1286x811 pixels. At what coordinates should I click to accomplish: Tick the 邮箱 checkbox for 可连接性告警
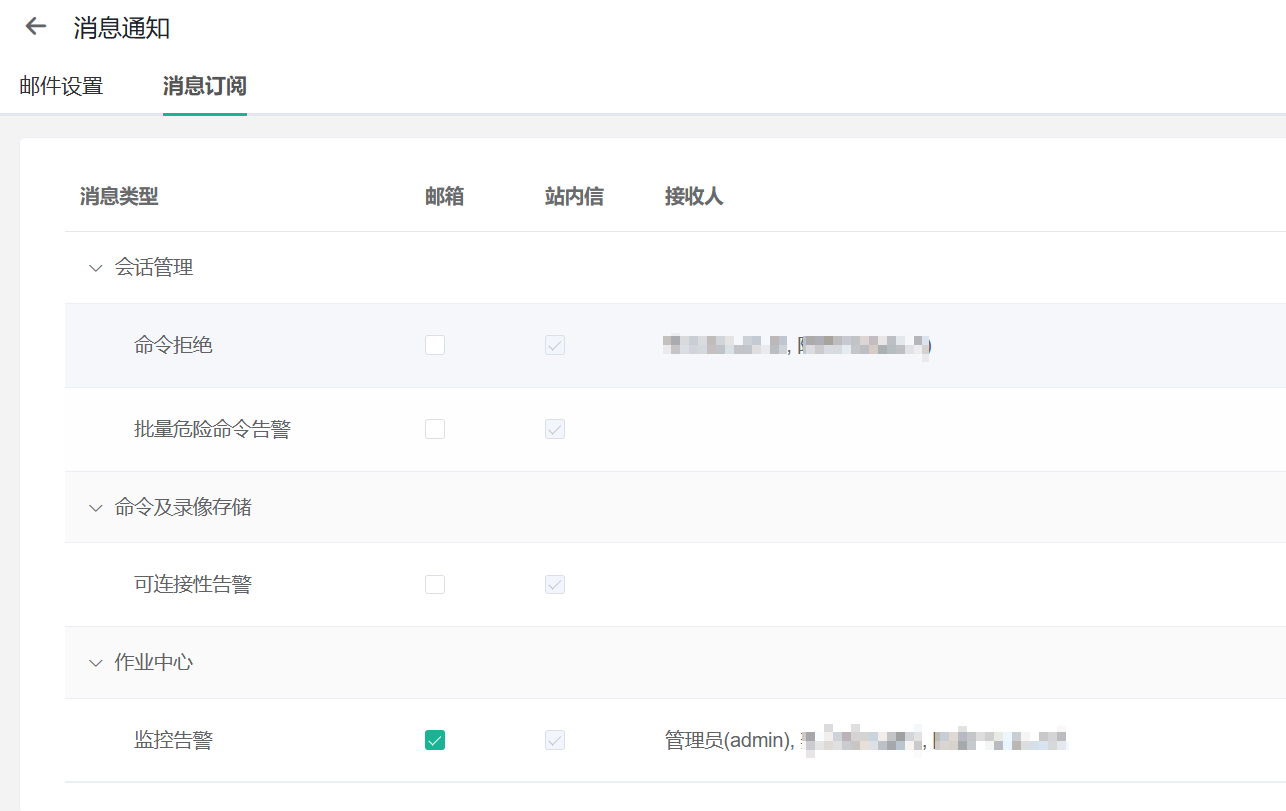pyautogui.click(x=435, y=584)
